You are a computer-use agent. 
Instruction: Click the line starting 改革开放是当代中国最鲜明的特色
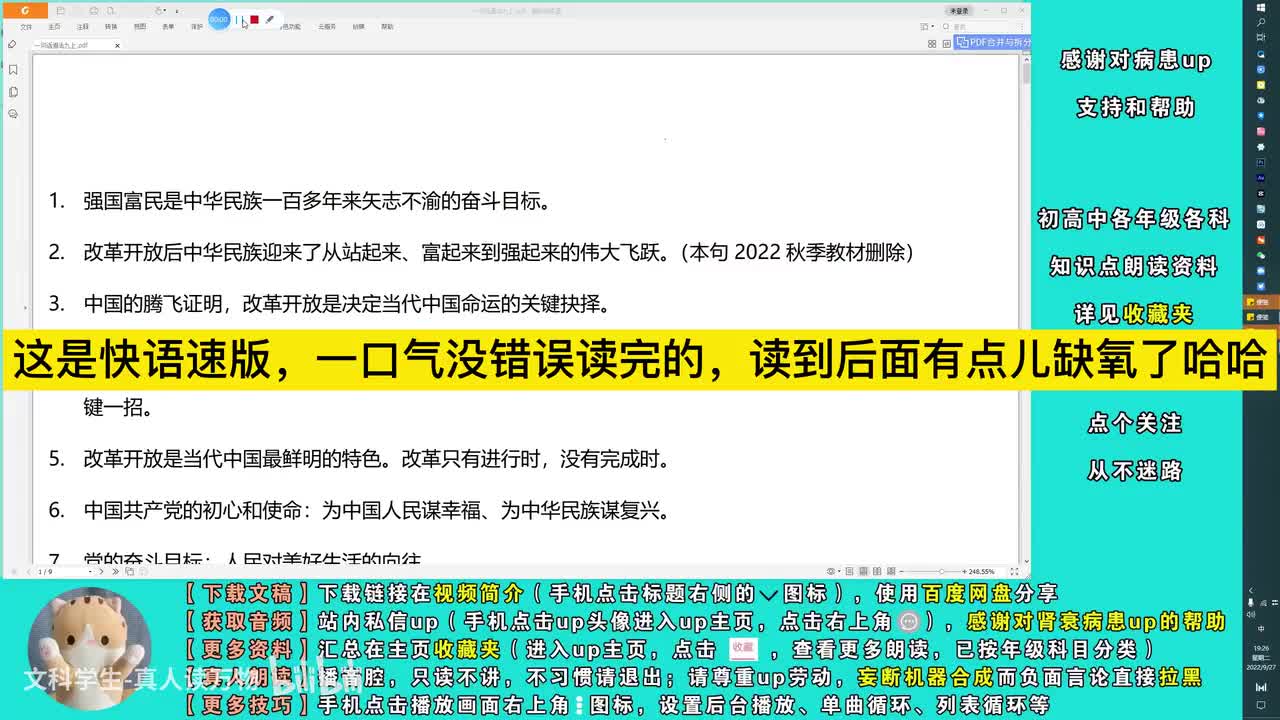[x=376, y=459]
